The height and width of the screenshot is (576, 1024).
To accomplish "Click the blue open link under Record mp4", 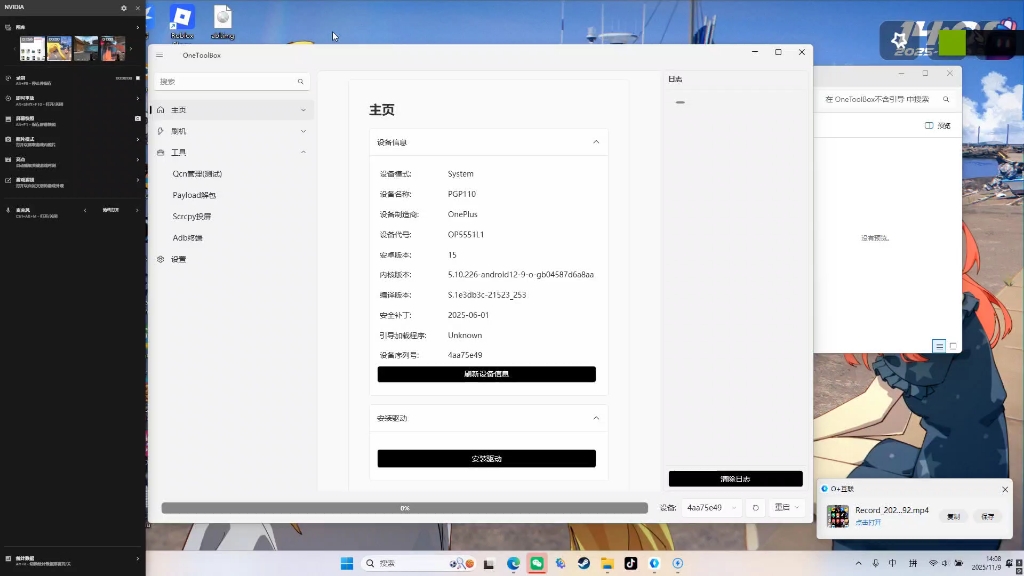I will point(868,522).
